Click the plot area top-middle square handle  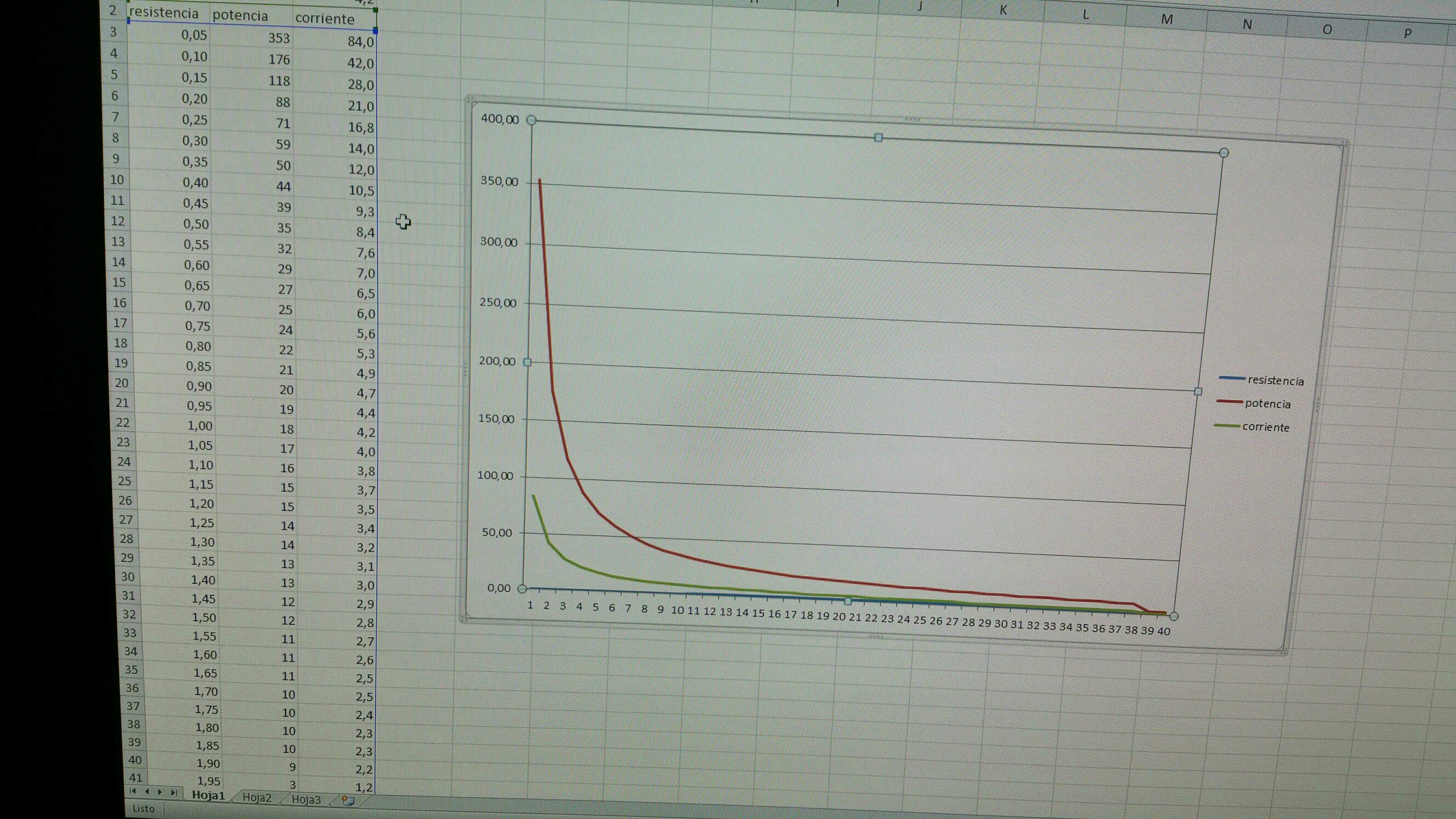pos(878,138)
